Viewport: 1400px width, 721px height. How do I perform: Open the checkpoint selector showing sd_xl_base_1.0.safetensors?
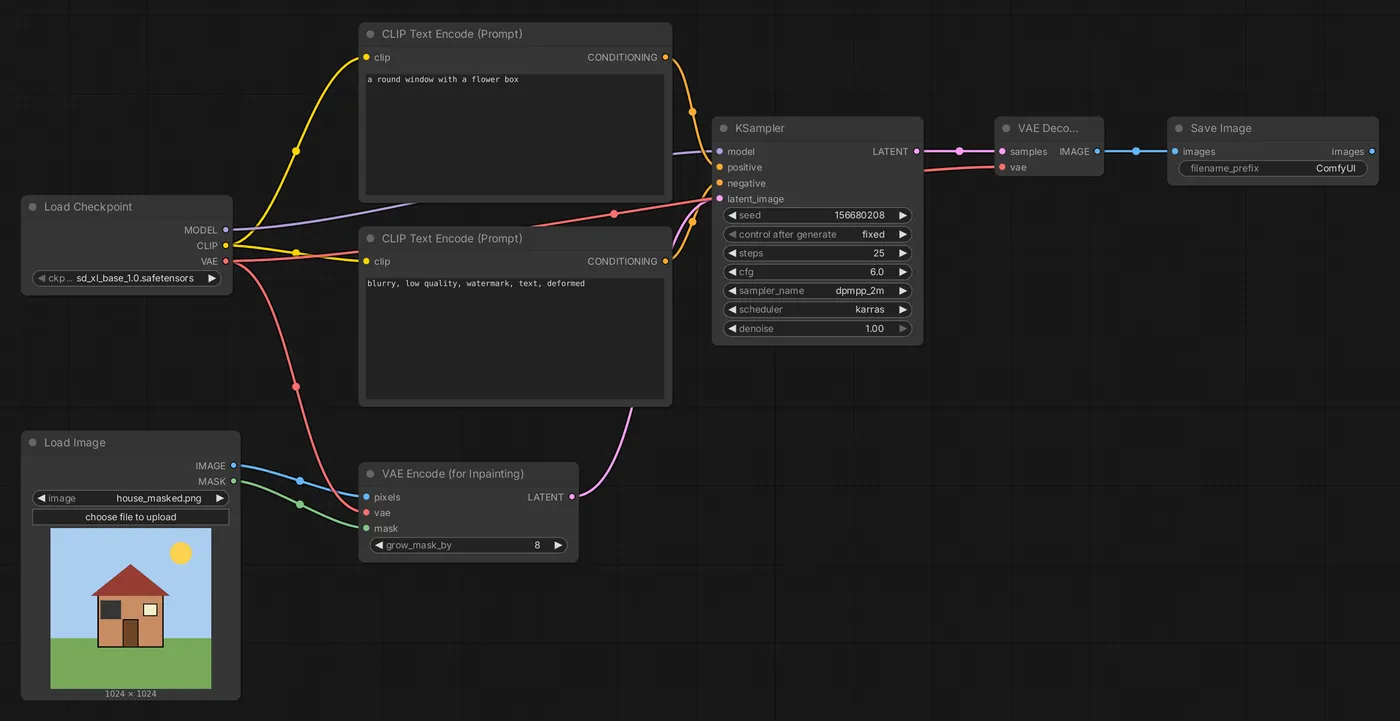[127, 278]
